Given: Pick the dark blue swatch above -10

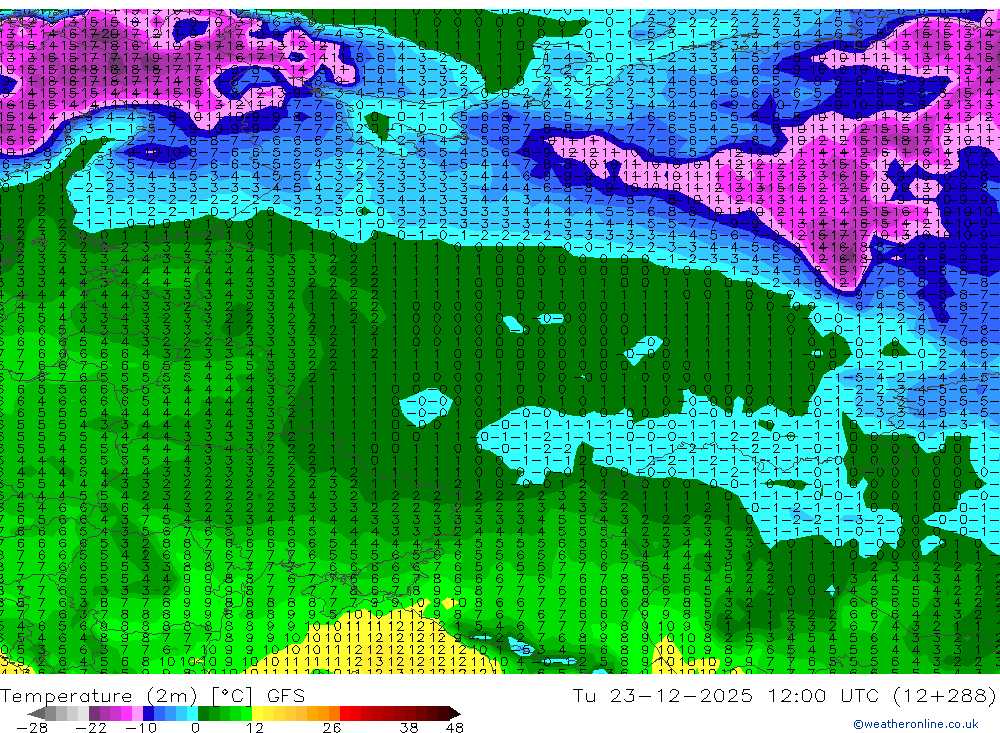Looking at the screenshot, I should pos(149,714).
